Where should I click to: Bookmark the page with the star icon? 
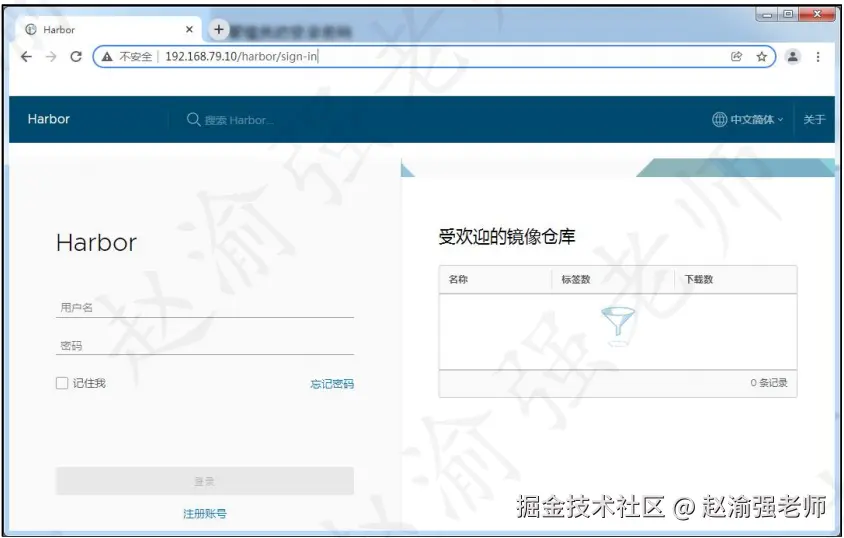pyautogui.click(x=762, y=56)
